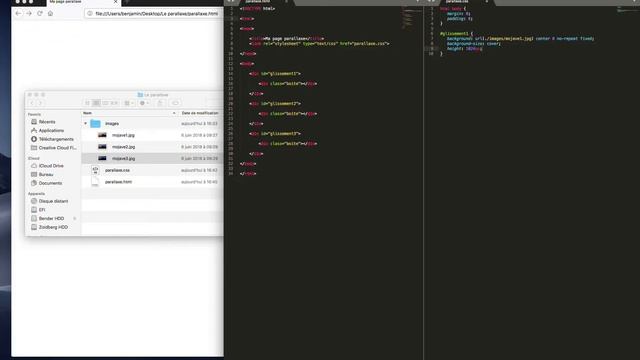Click the glissement3 div on line 26

pos(275,133)
